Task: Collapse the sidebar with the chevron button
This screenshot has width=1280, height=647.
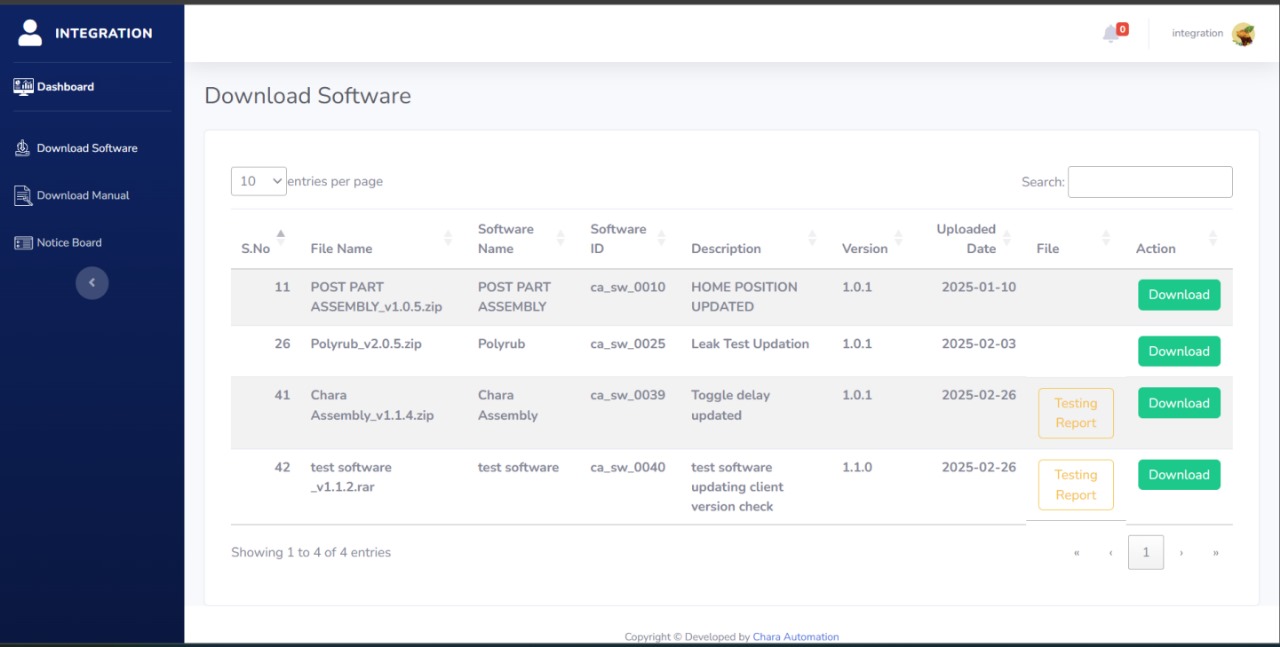Action: click(x=92, y=283)
